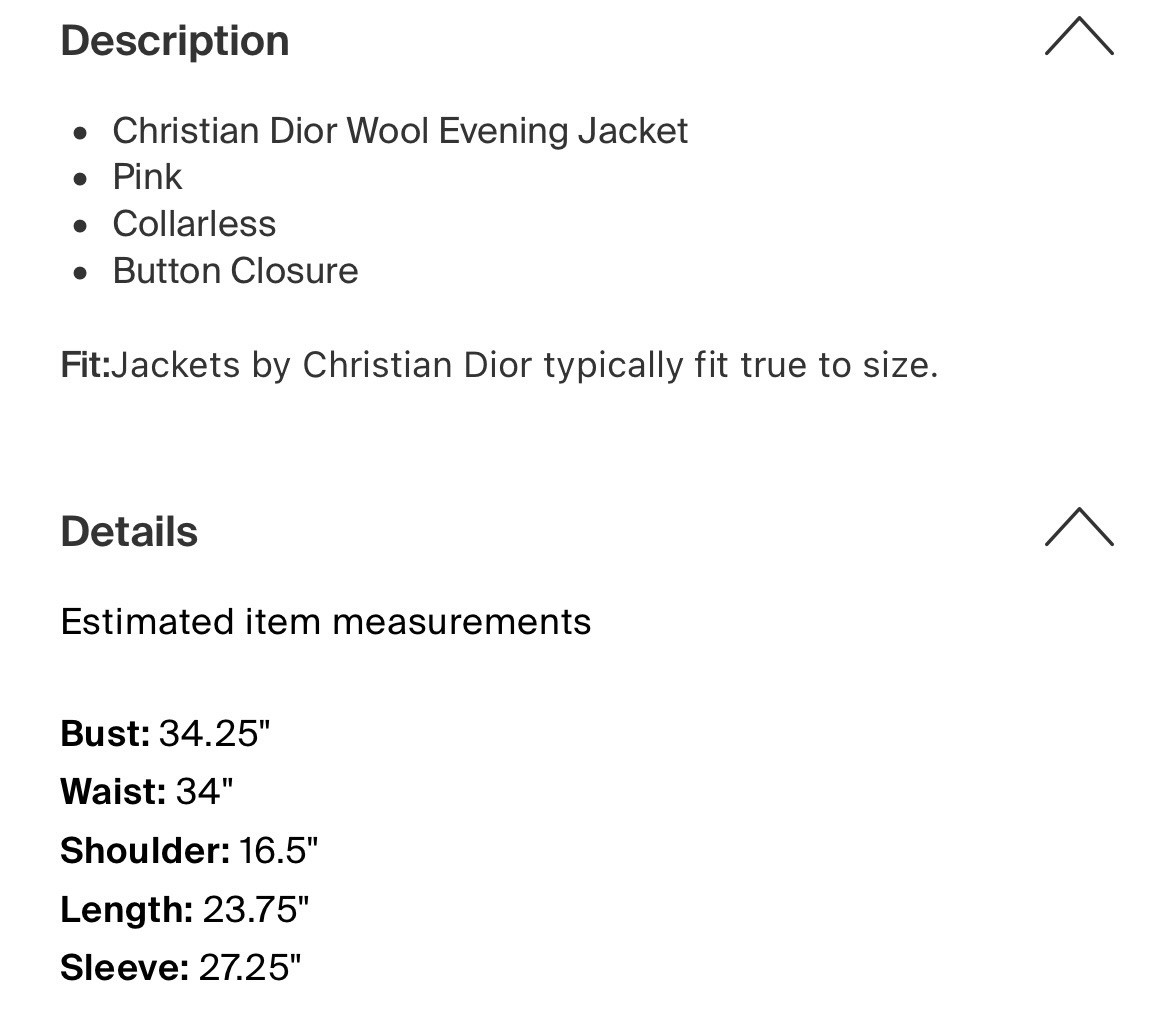Click Estimated item measurements text
Viewport: 1170px width, 1027px height.
pyautogui.click(x=326, y=621)
